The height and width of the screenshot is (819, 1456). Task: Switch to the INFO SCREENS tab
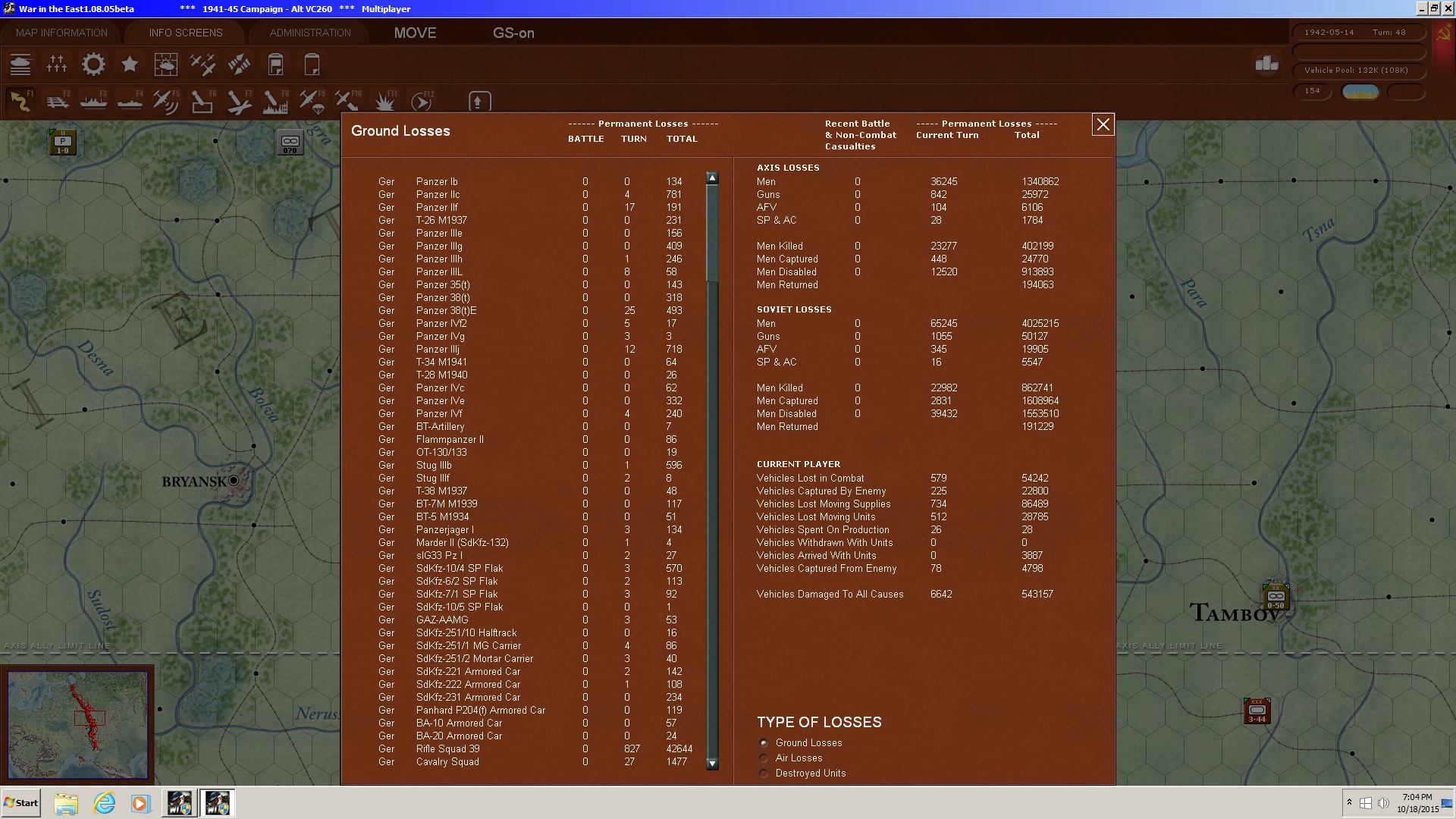[186, 33]
